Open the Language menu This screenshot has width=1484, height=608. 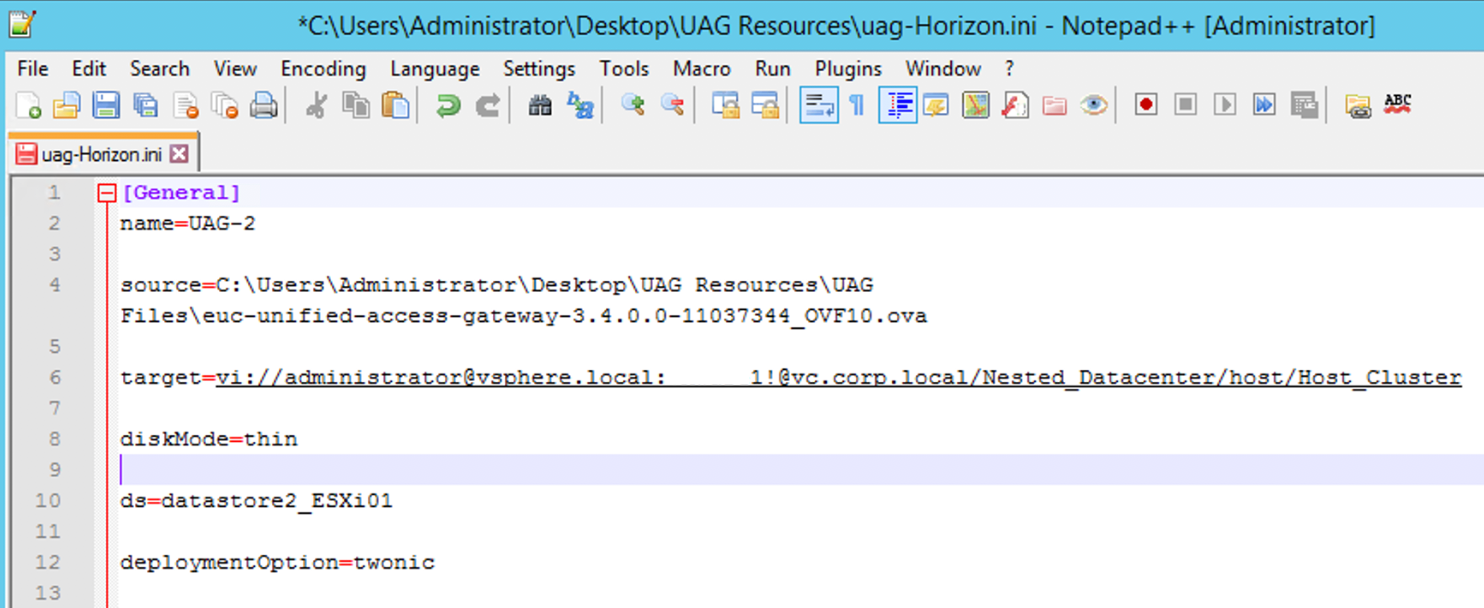click(x=435, y=68)
